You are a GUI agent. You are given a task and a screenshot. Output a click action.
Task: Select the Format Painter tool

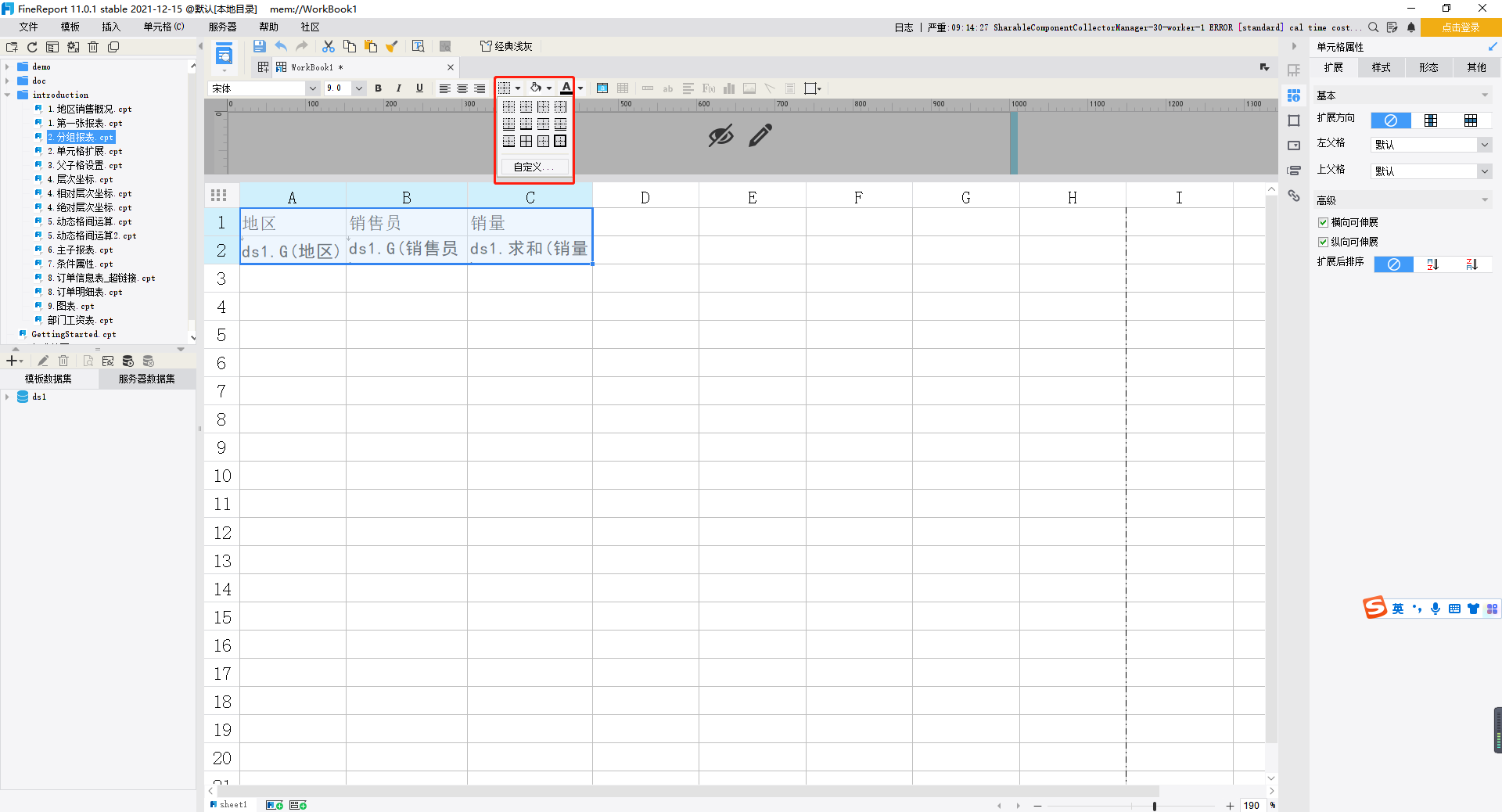391,46
